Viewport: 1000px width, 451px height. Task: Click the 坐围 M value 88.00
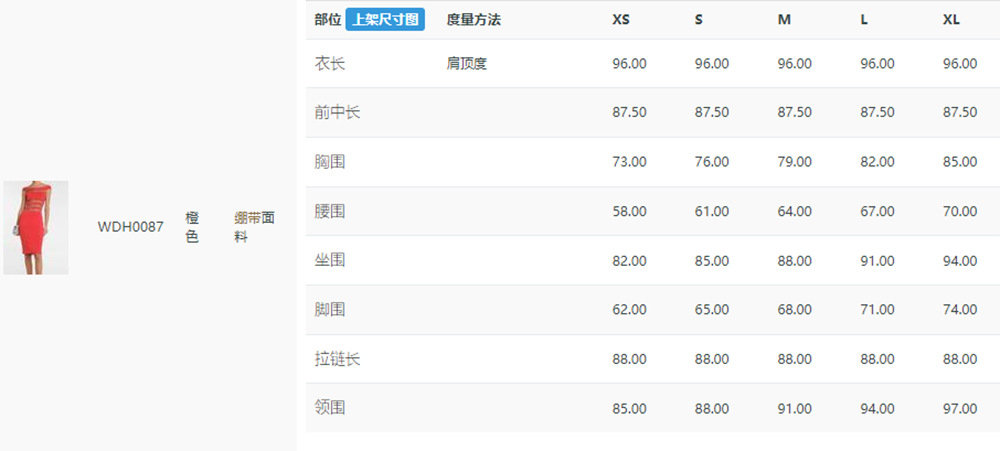pyautogui.click(x=795, y=261)
